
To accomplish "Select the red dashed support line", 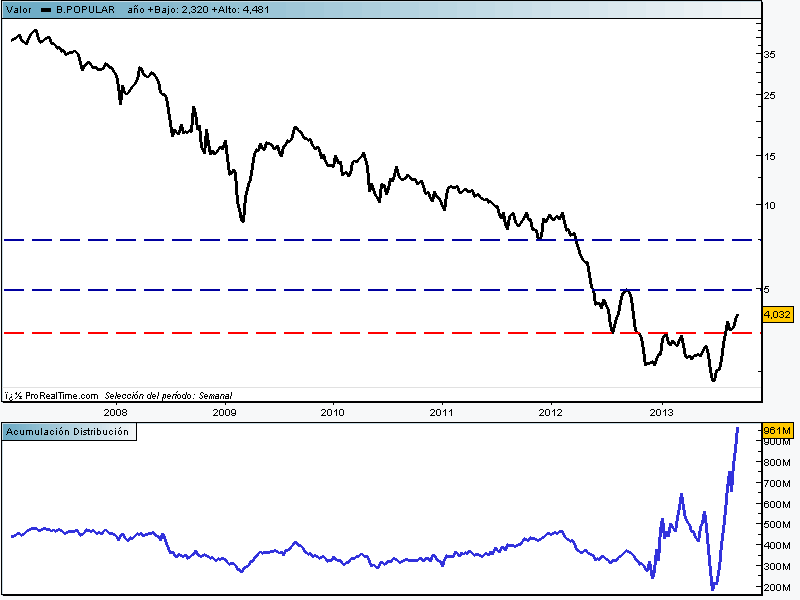I will point(300,332).
